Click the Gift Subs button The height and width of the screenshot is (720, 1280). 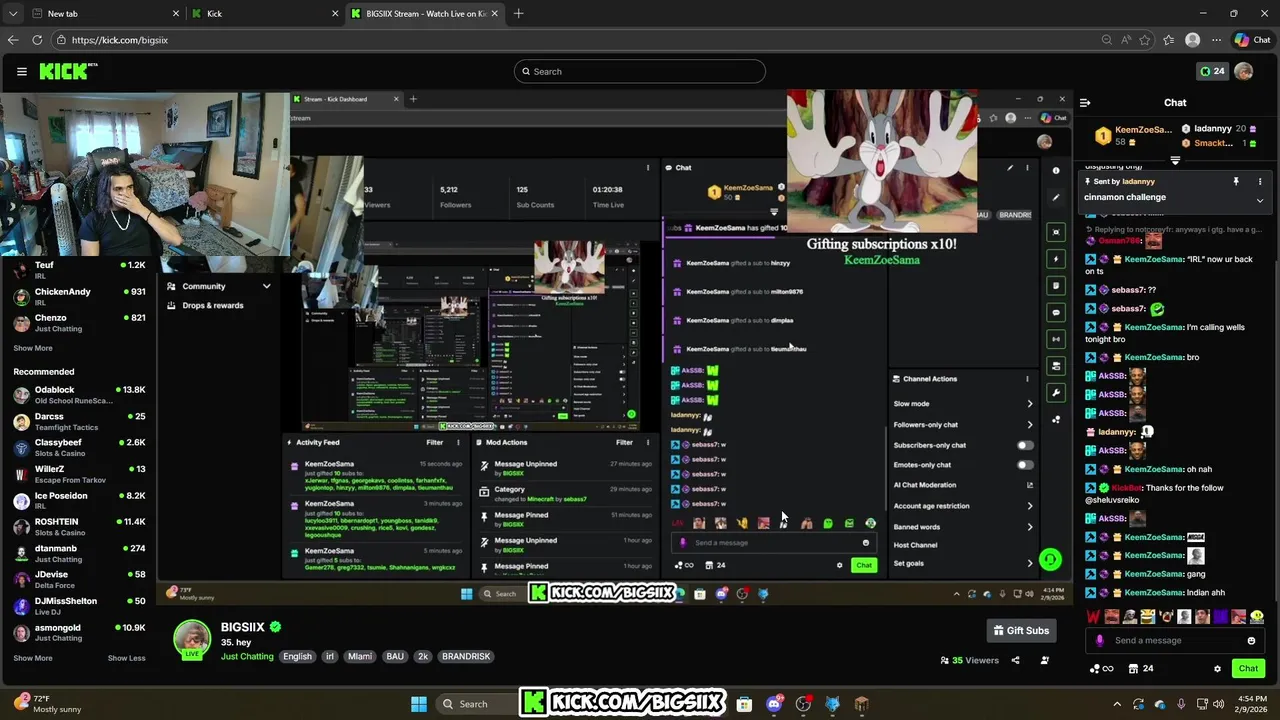1021,630
